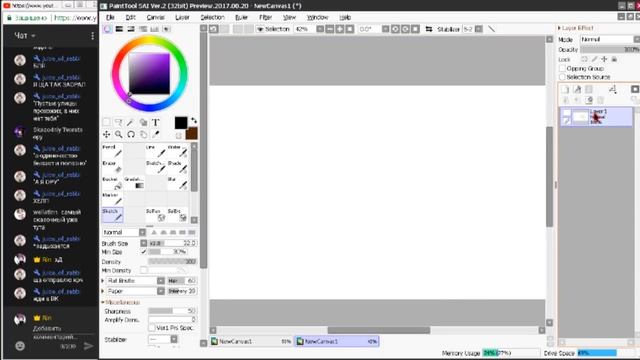Open the chat emoji picker
The image size is (640, 360).
coord(20,346)
